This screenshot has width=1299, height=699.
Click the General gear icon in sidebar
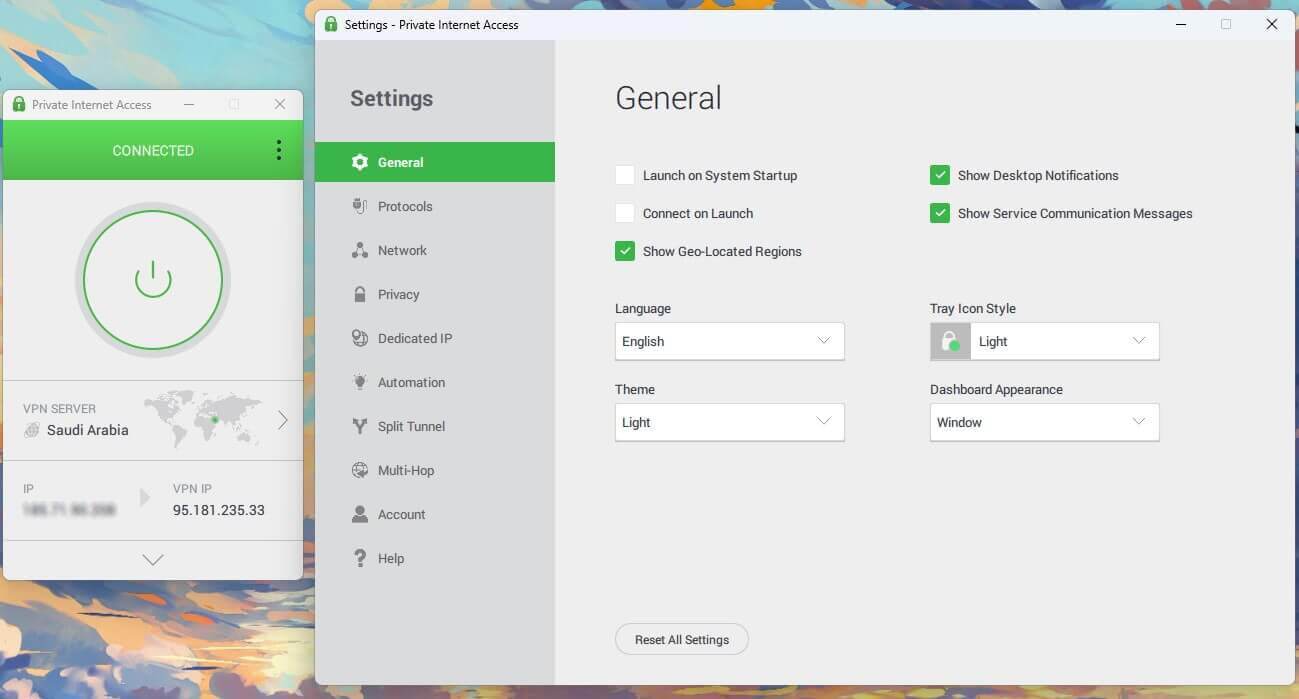(x=360, y=162)
